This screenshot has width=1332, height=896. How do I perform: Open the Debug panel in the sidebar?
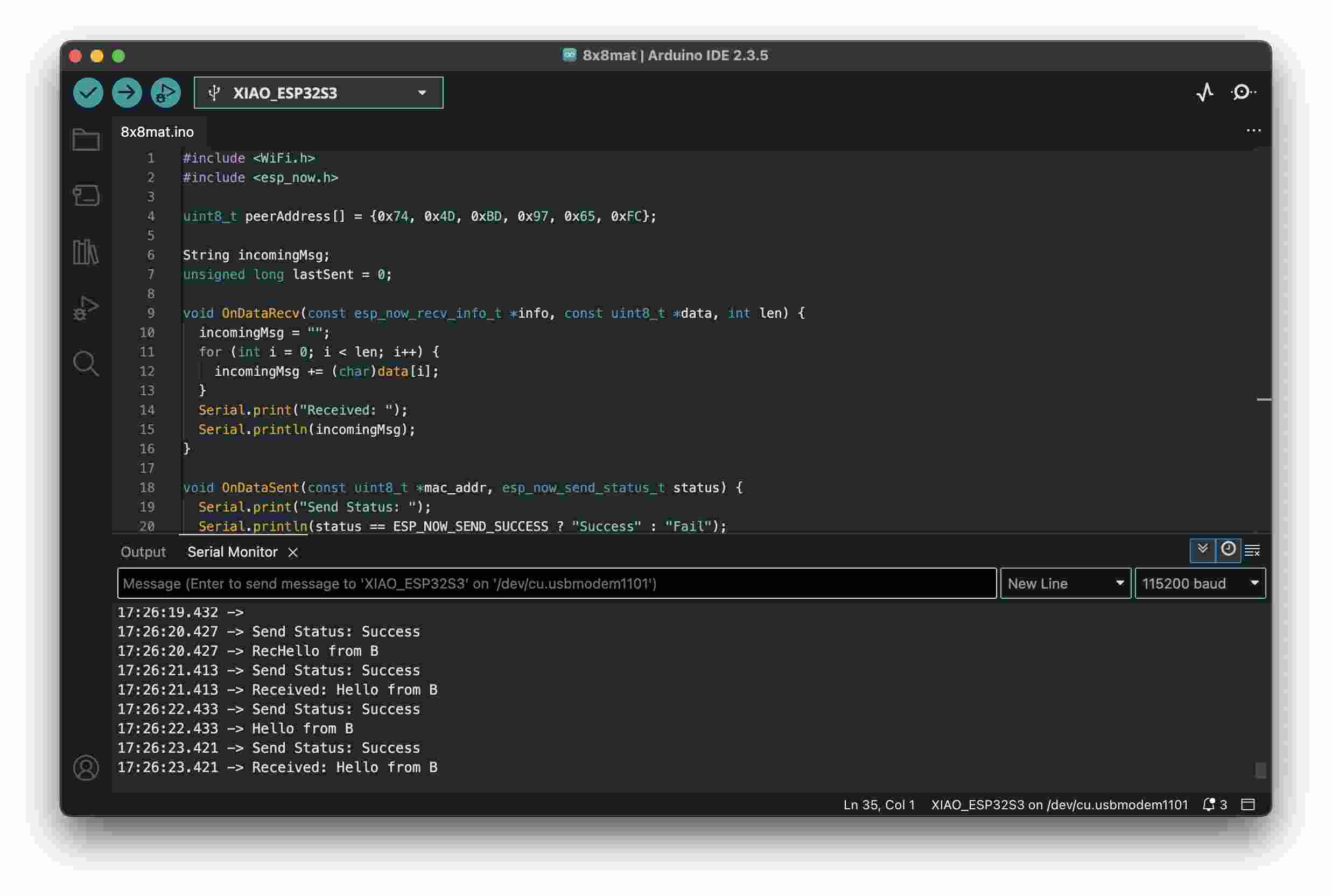tap(86, 308)
